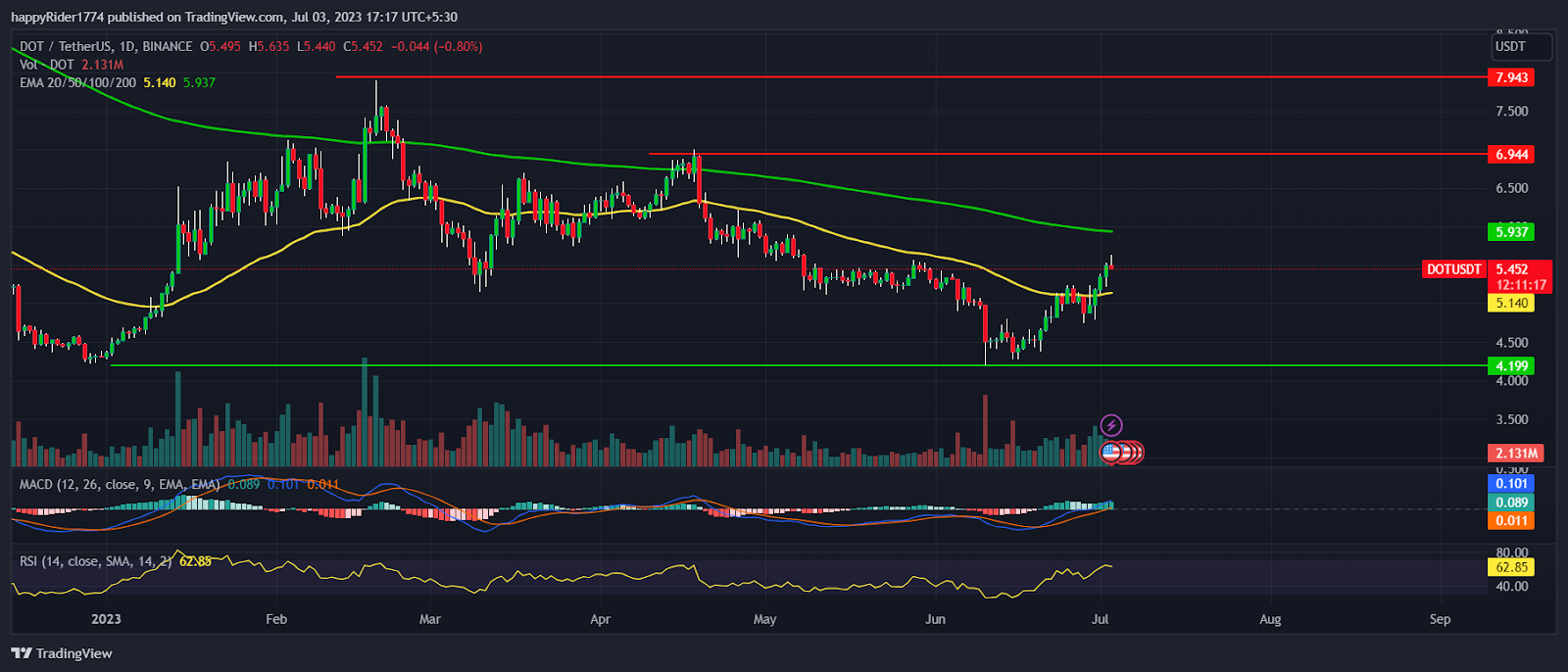Select the EMA 20/50/100/200 indicator legend
Screen dimensions: 1568x672
[x=78, y=82]
